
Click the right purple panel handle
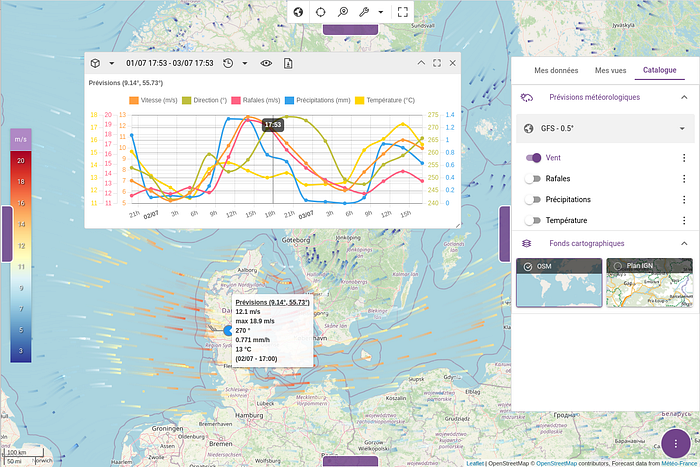pos(504,234)
